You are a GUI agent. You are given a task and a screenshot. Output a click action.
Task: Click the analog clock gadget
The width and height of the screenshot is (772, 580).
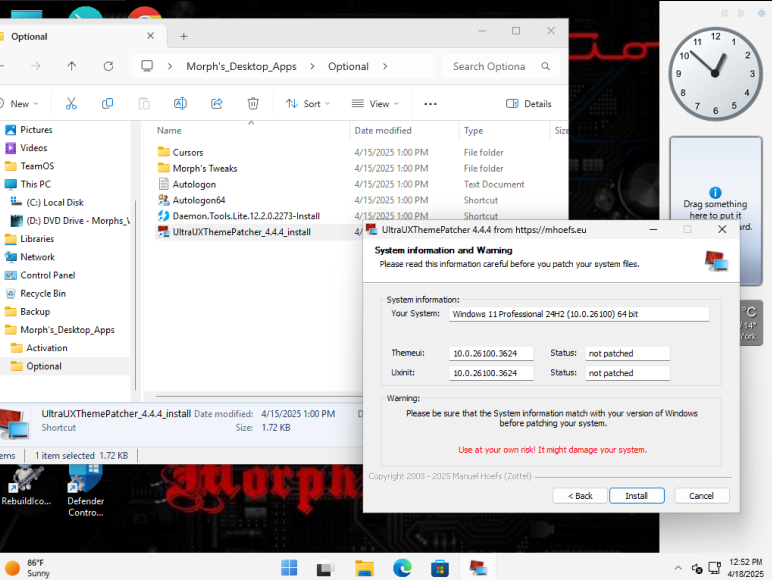715,74
